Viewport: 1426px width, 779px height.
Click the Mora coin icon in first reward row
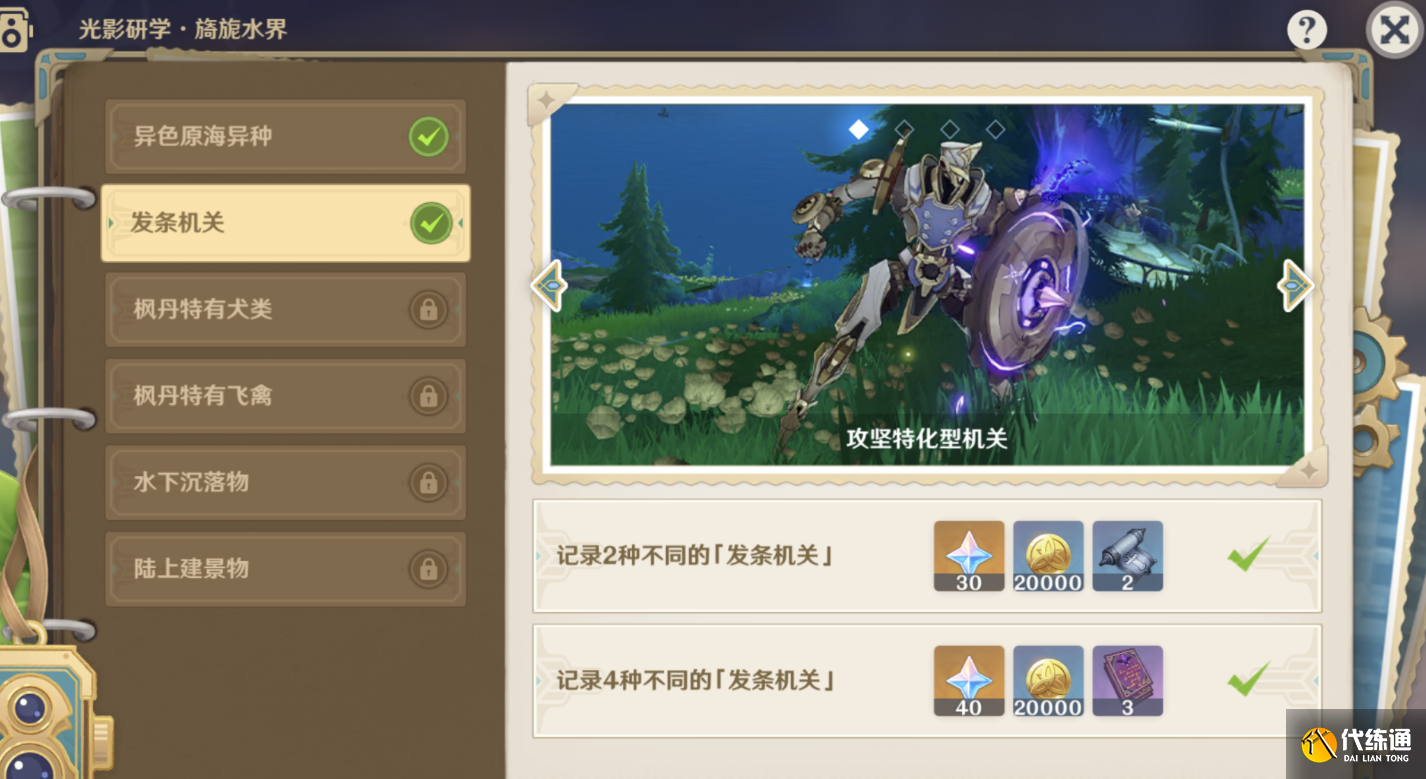click(1048, 555)
